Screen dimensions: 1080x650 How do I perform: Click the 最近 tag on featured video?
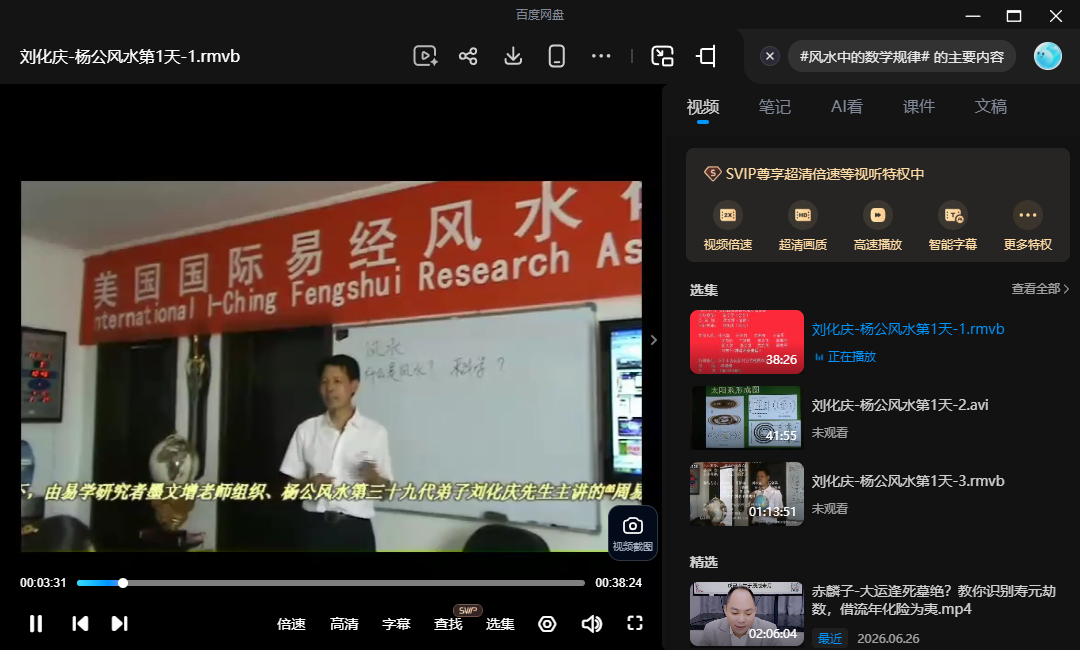[830, 638]
